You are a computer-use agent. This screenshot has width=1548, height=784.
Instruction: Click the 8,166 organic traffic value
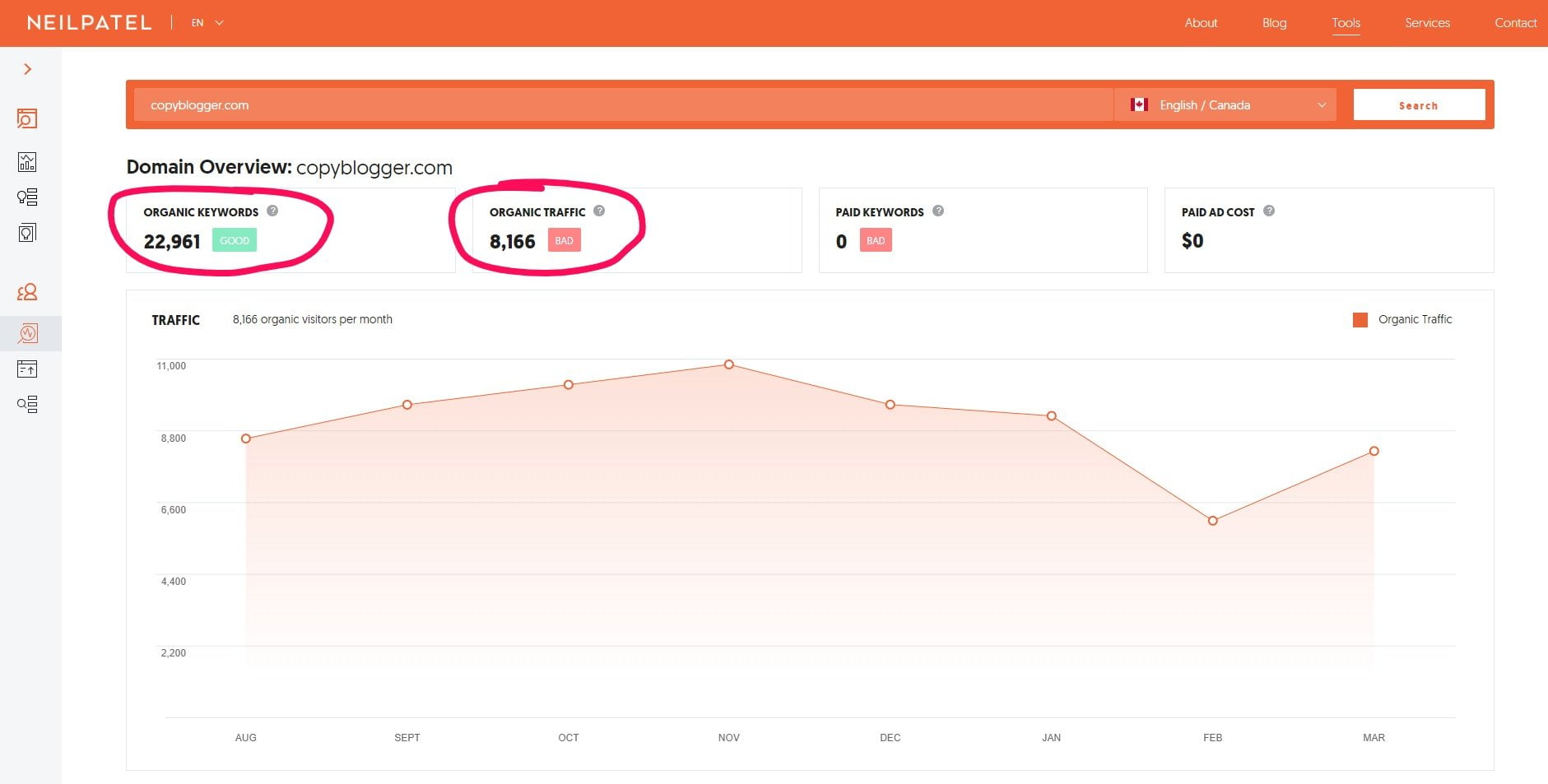pyautogui.click(x=512, y=242)
